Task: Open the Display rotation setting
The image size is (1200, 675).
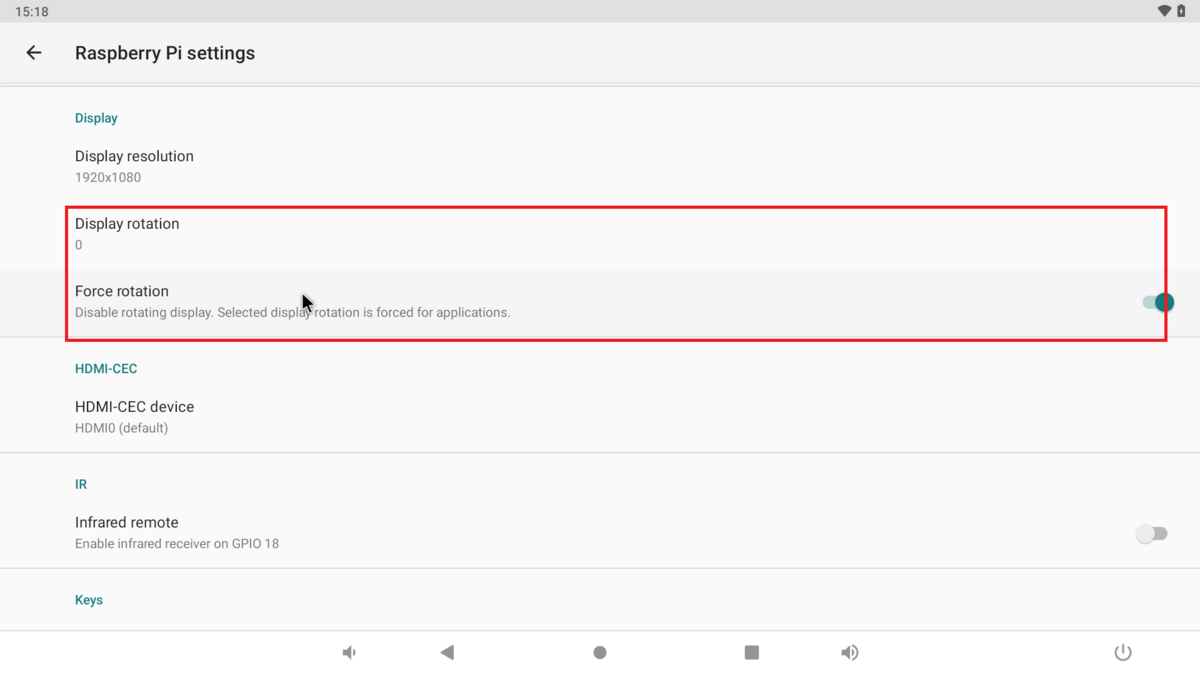Action: coord(600,234)
